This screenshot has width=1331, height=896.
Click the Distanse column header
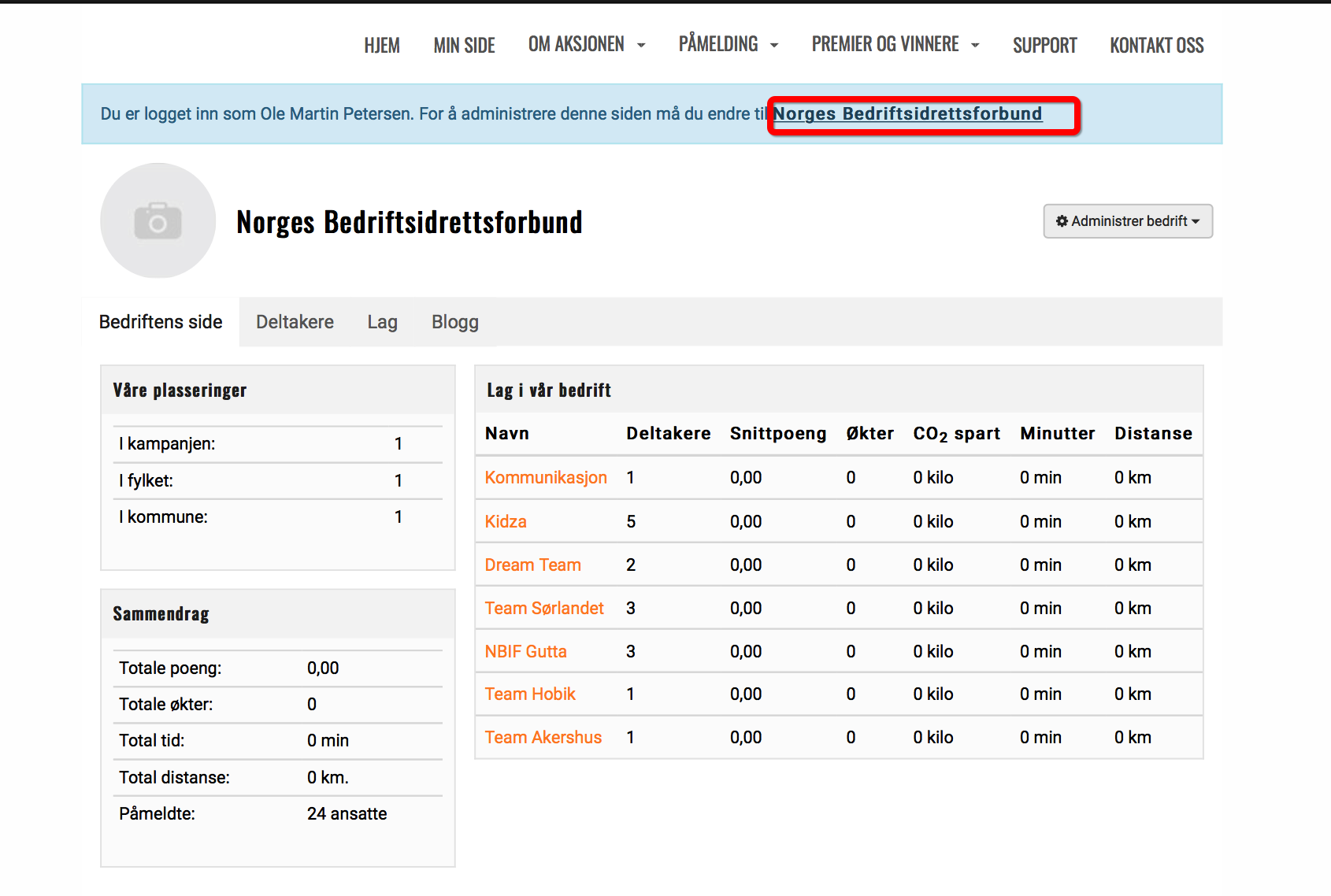coord(1153,434)
